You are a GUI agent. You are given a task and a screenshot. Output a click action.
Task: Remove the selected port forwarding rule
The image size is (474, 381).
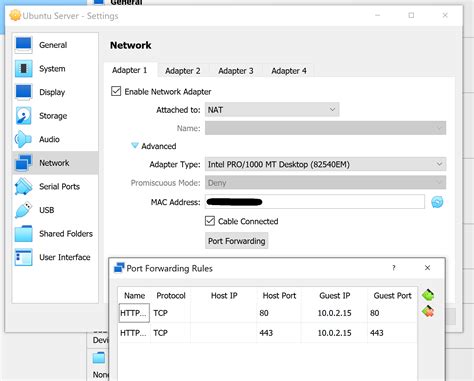[x=428, y=311]
